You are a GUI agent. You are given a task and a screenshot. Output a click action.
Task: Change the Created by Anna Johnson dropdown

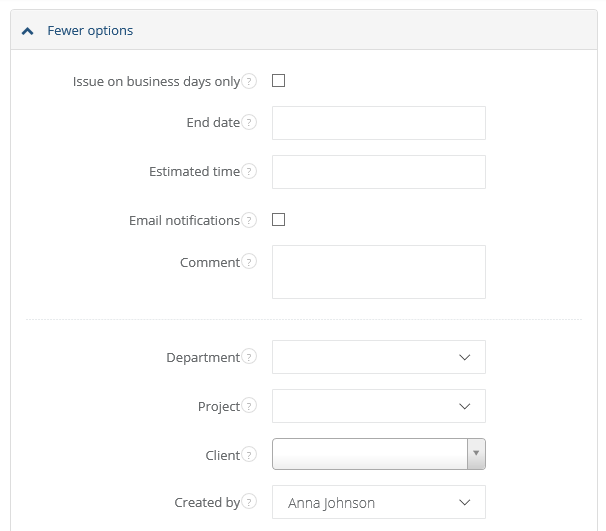pyautogui.click(x=378, y=502)
